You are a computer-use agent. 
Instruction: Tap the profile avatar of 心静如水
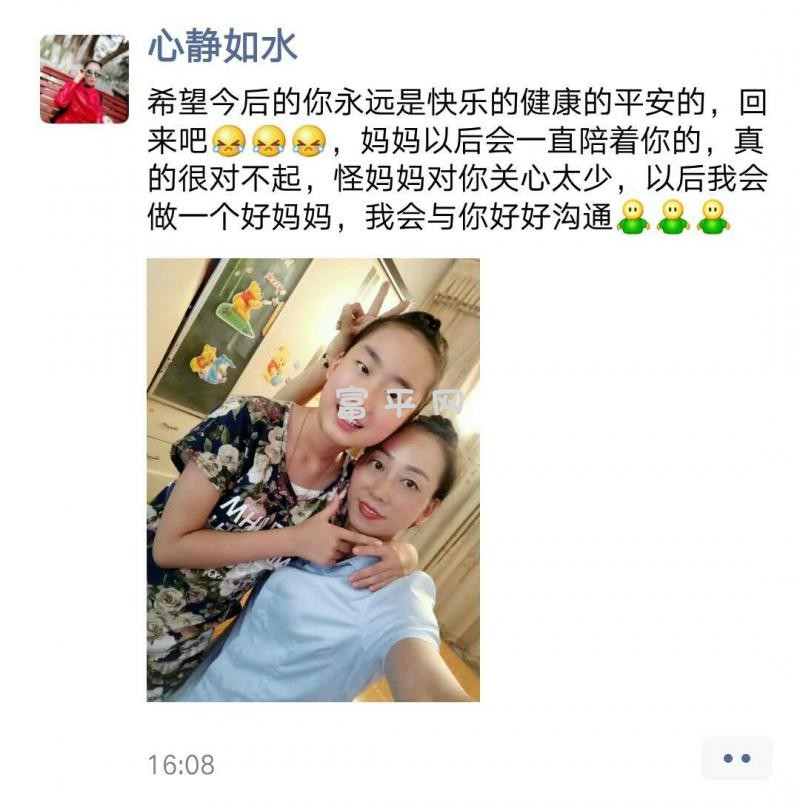click(x=84, y=79)
